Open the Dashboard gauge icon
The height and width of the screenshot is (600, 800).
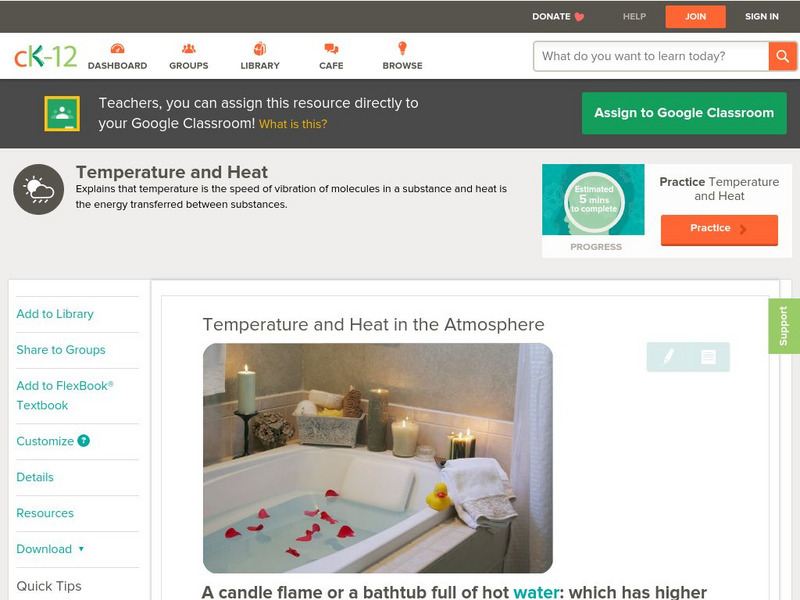coord(117,49)
